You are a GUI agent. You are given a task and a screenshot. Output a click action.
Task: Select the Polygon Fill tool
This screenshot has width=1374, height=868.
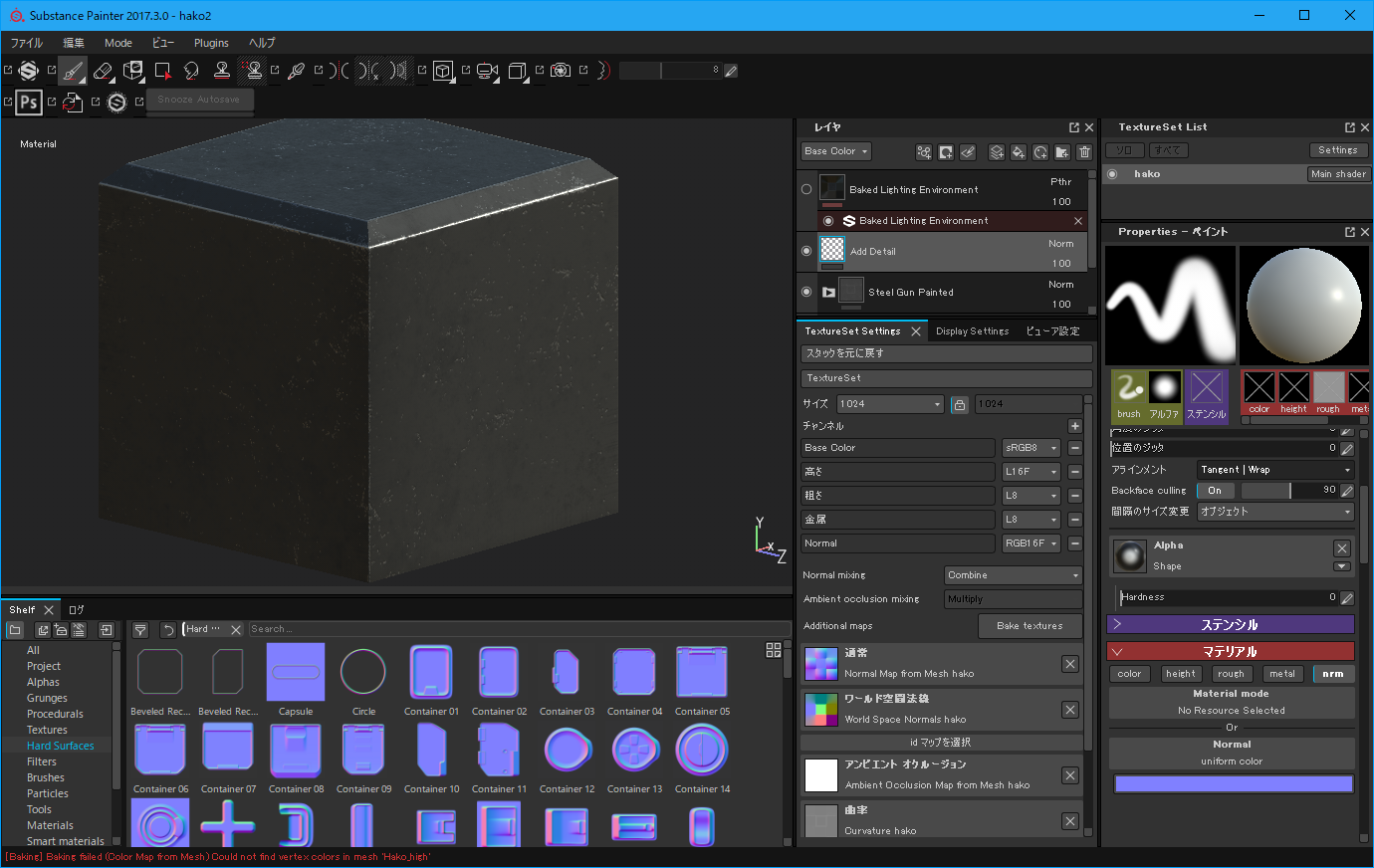pyautogui.click(x=162, y=71)
